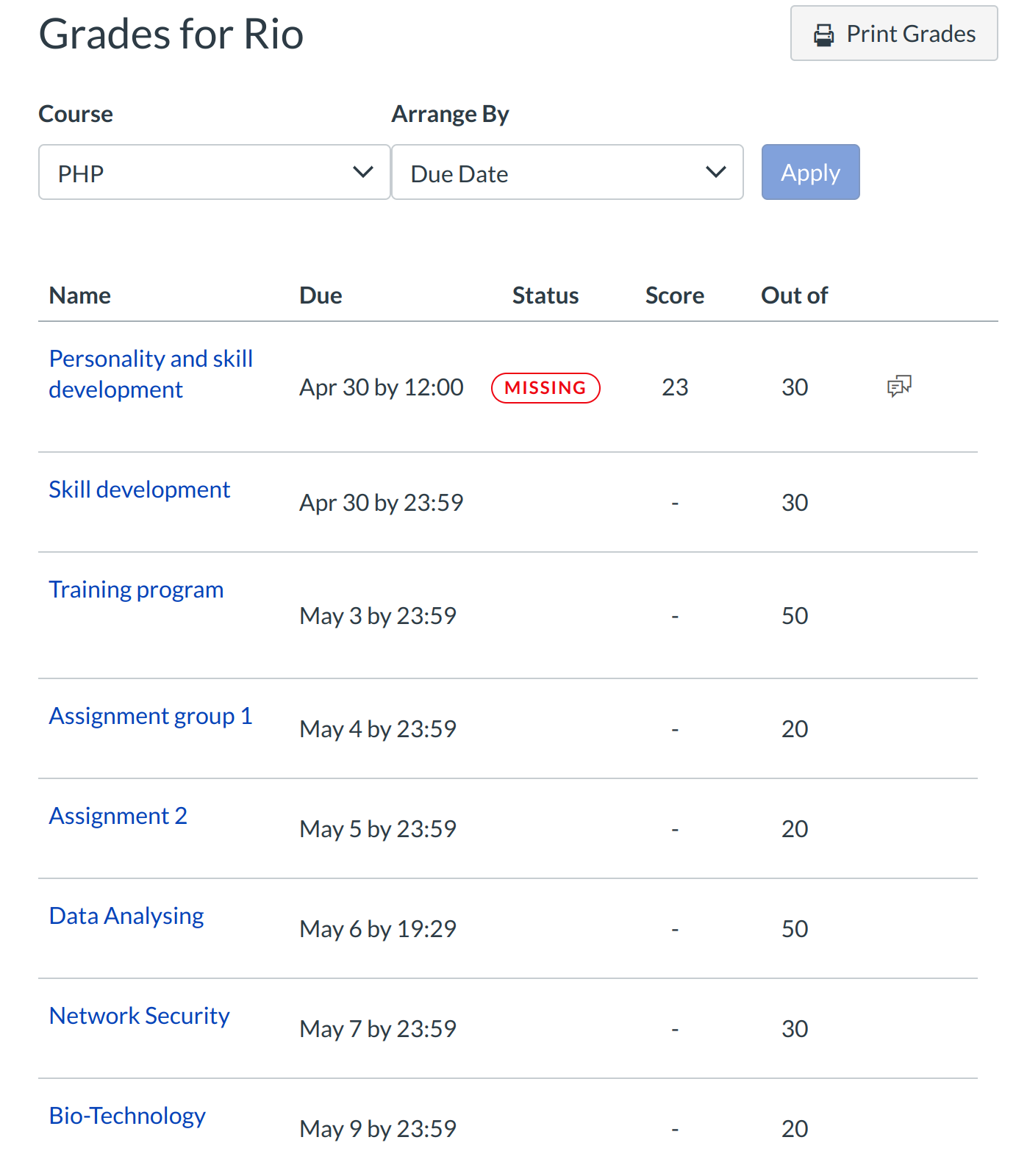Open the Skill development assignment link

[140, 490]
